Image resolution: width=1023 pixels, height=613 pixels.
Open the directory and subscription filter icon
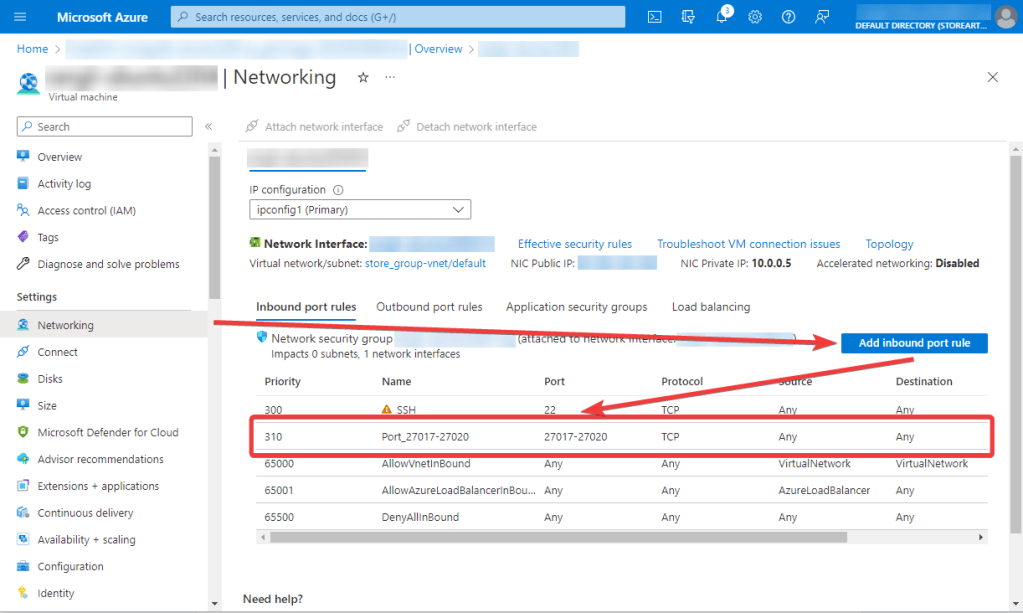pyautogui.click(x=688, y=17)
